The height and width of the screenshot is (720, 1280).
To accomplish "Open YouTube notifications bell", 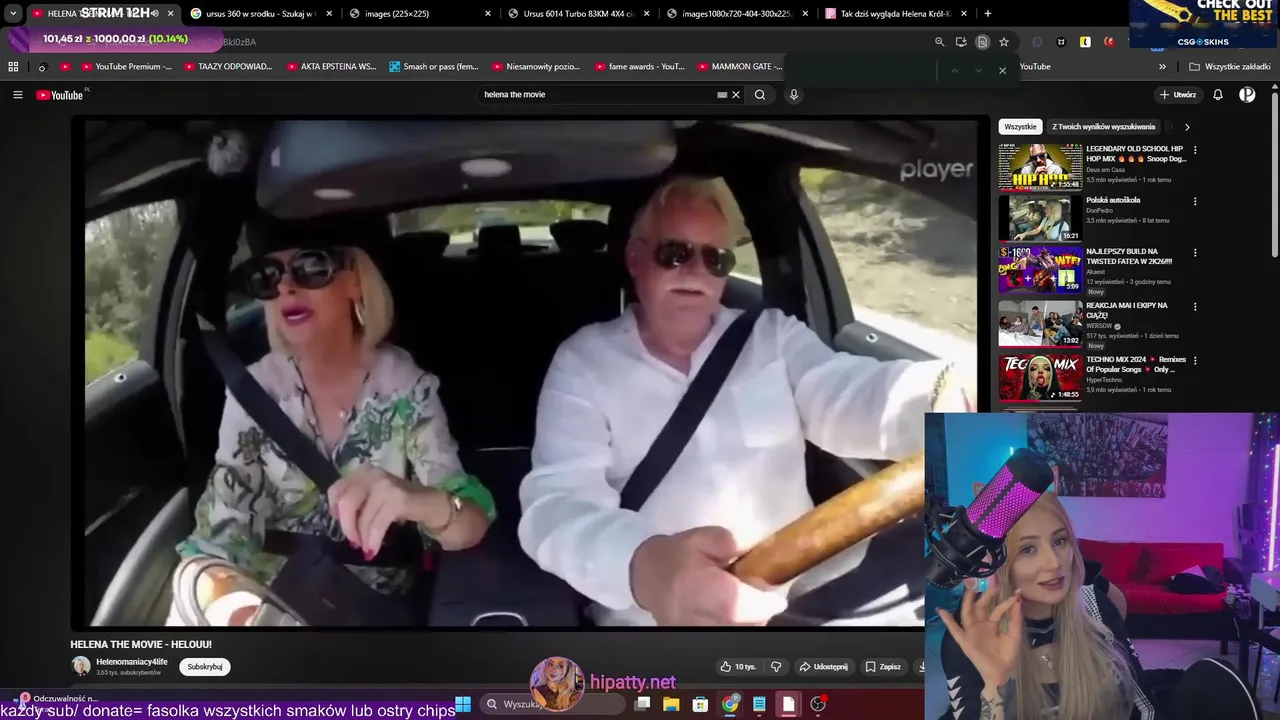I will (x=1218, y=95).
